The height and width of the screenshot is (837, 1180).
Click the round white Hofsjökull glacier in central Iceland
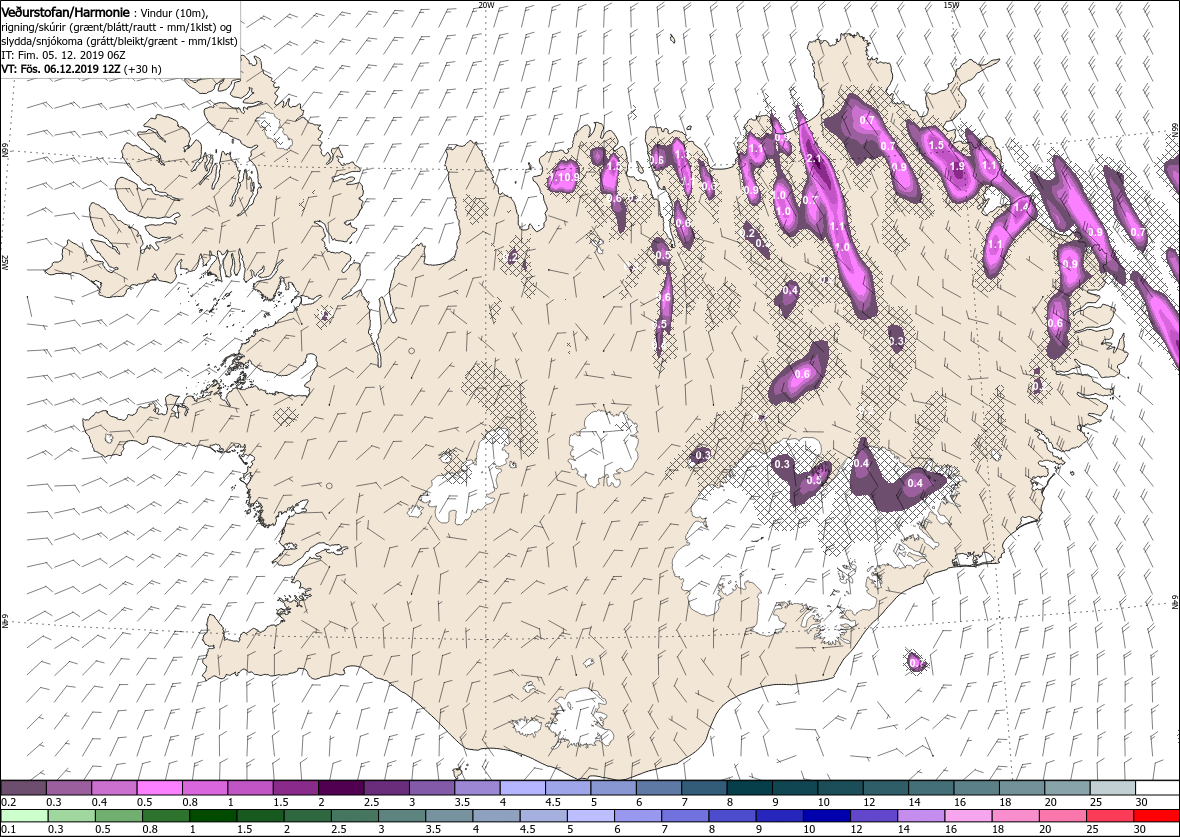[604, 447]
